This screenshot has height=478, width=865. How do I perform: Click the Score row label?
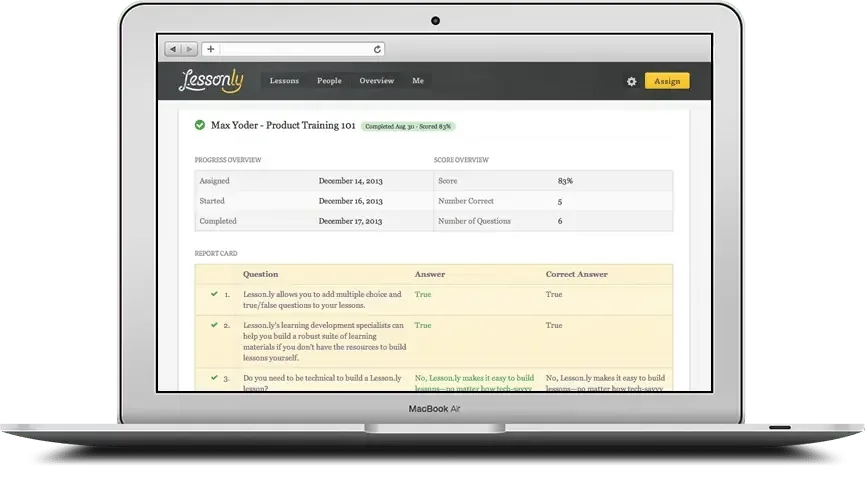point(447,181)
